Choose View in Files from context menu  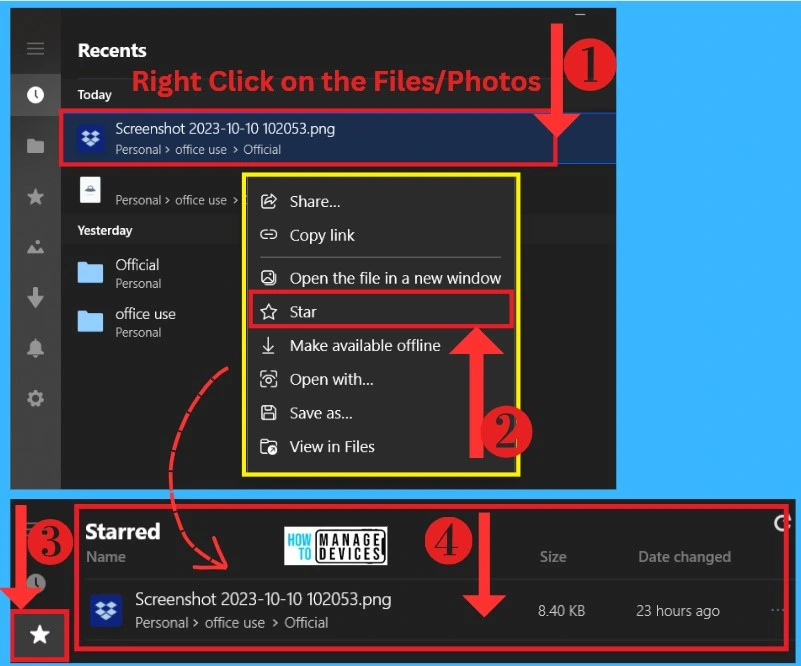[381, 447]
